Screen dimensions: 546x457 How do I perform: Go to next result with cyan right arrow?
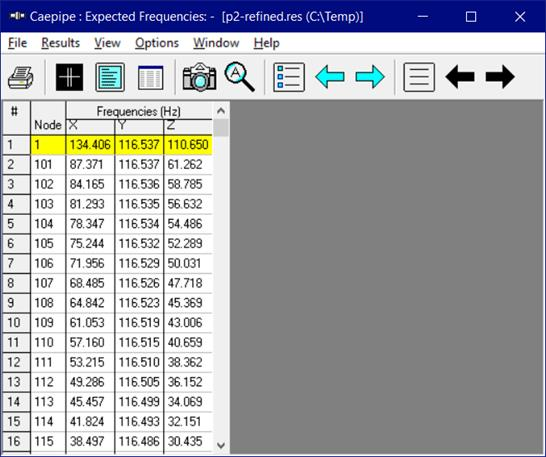pyautogui.click(x=370, y=77)
